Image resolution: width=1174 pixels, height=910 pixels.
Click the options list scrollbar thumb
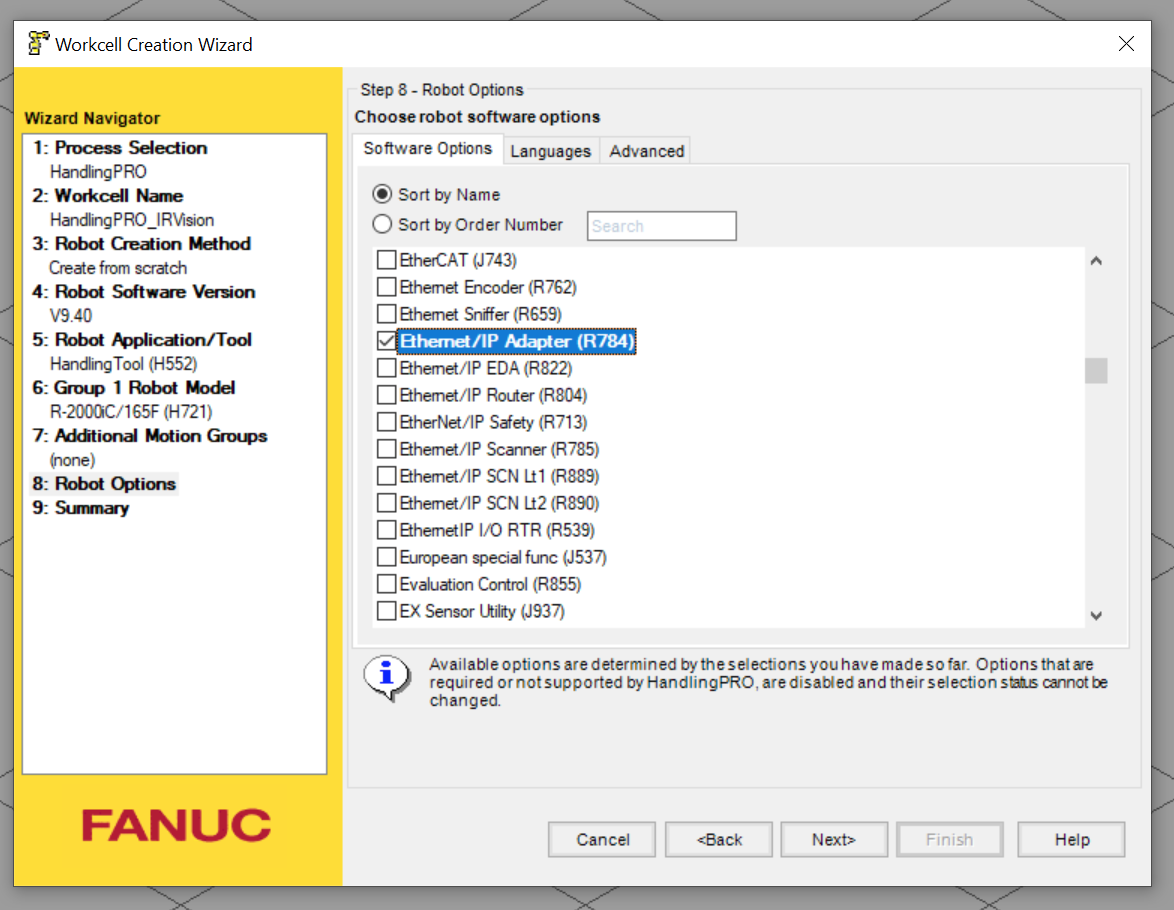coord(1096,371)
